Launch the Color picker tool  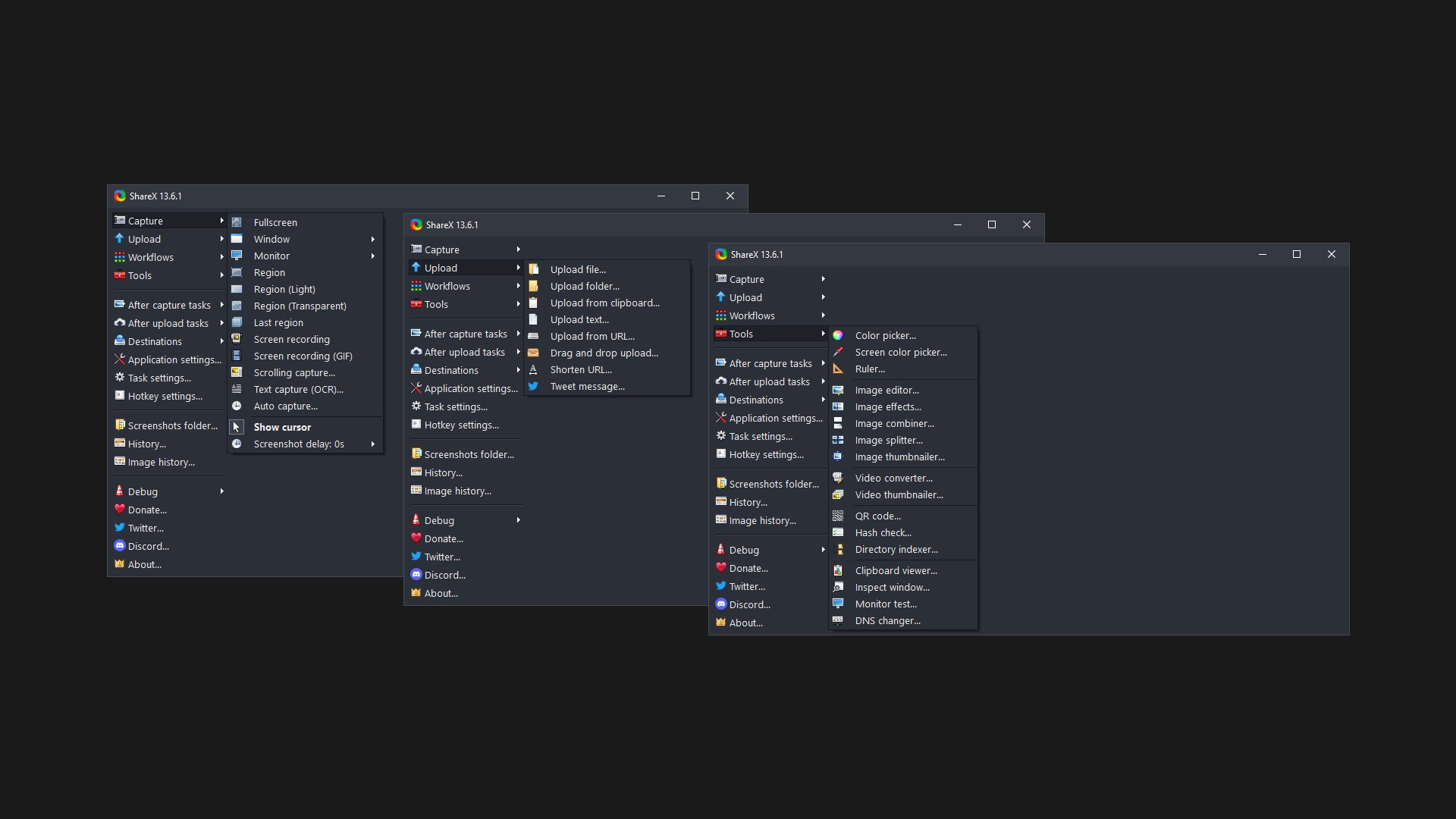(884, 335)
